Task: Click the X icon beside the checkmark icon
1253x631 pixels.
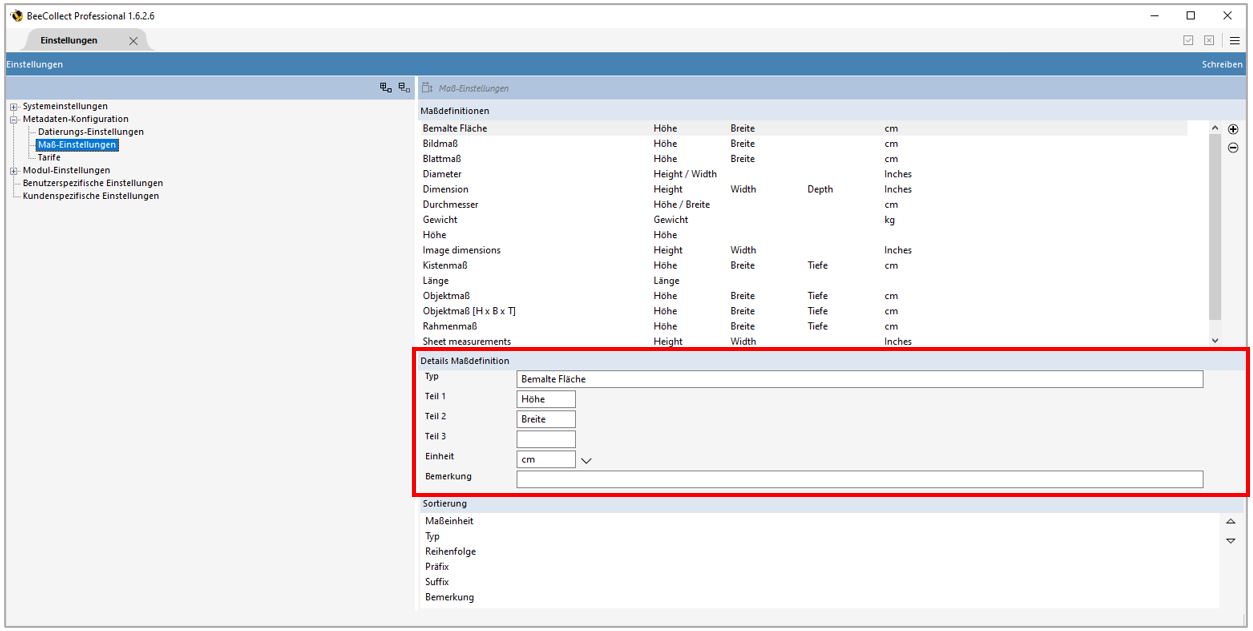Action: tap(1209, 40)
